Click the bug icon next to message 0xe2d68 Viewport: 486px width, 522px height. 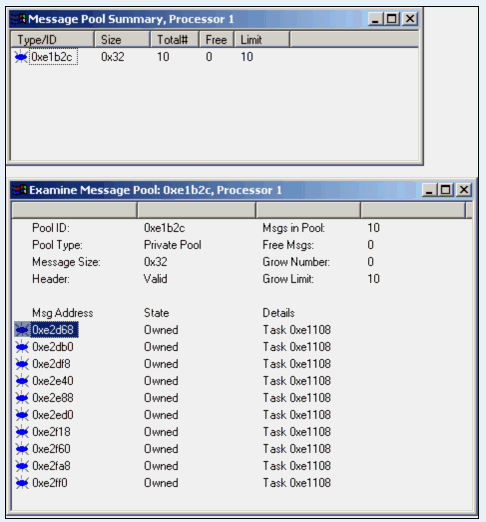coord(22,330)
